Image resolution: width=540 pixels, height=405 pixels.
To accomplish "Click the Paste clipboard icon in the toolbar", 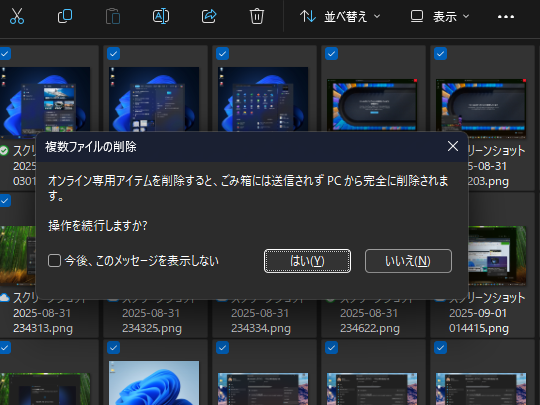I will tap(113, 17).
